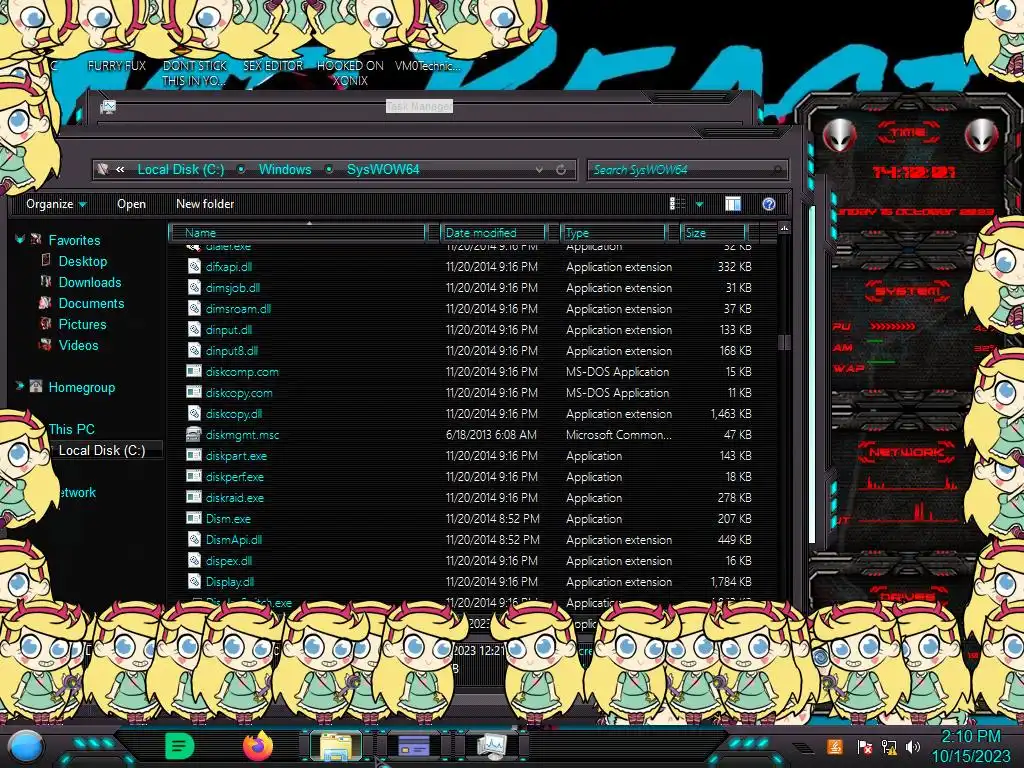Refresh the SysWOW64 folder address bar
1024x768 pixels.
click(x=561, y=170)
